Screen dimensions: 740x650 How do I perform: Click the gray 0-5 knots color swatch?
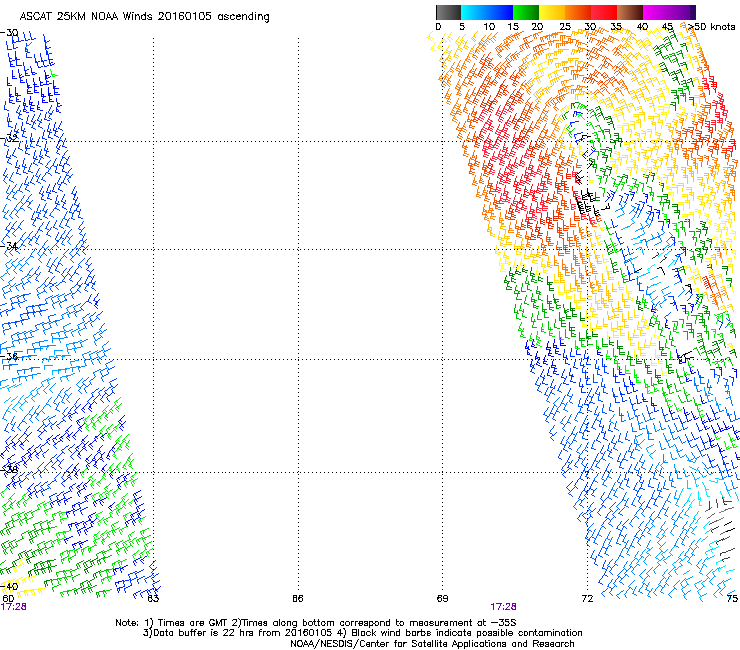(x=448, y=12)
